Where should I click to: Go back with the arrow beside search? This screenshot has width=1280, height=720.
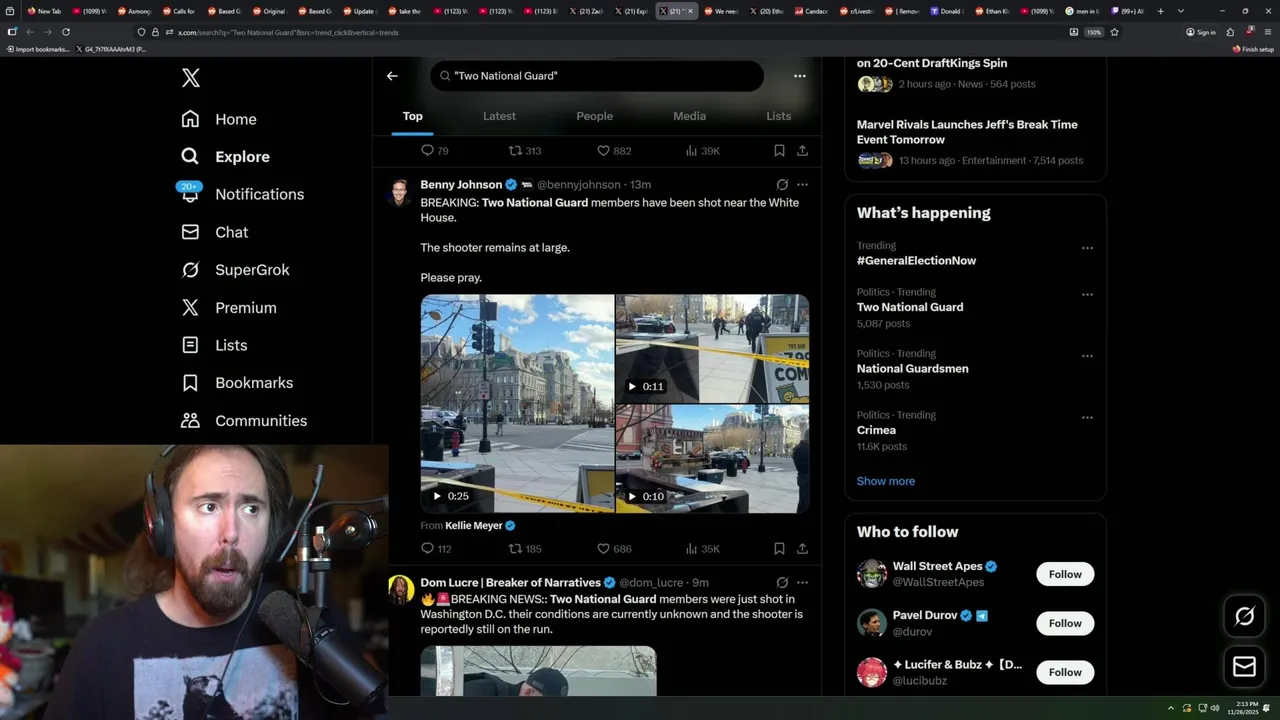[392, 76]
